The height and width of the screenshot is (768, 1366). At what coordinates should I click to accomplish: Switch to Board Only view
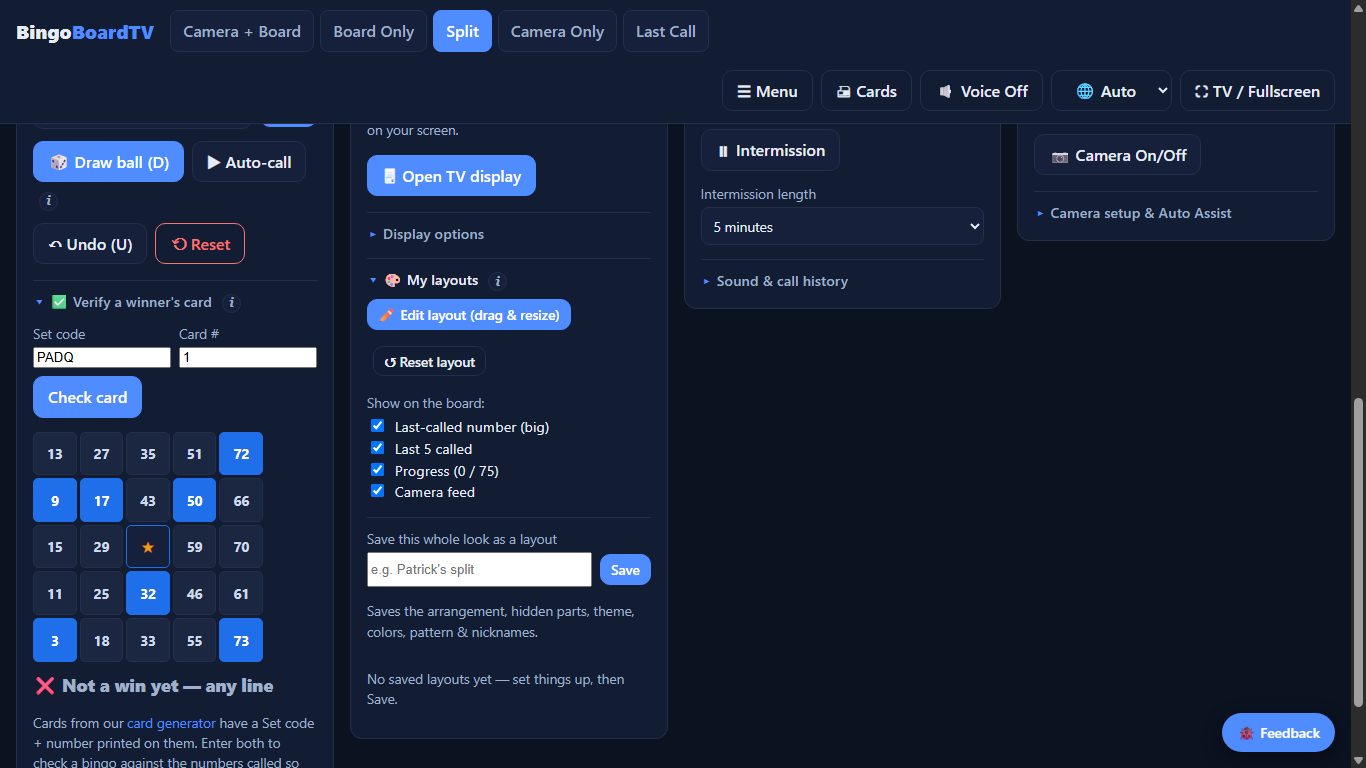click(x=374, y=31)
